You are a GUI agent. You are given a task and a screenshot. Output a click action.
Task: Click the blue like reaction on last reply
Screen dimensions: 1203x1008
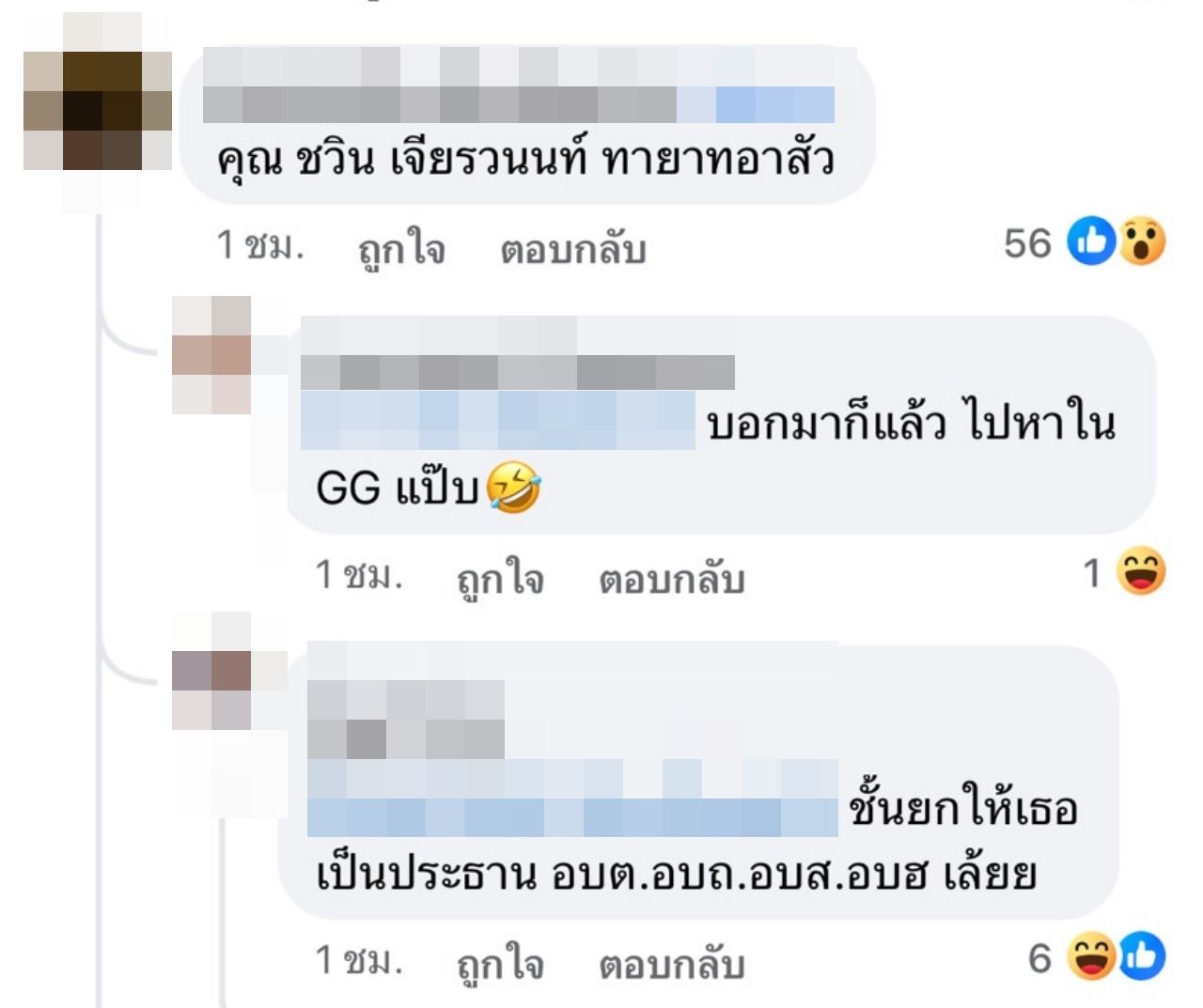click(1142, 956)
